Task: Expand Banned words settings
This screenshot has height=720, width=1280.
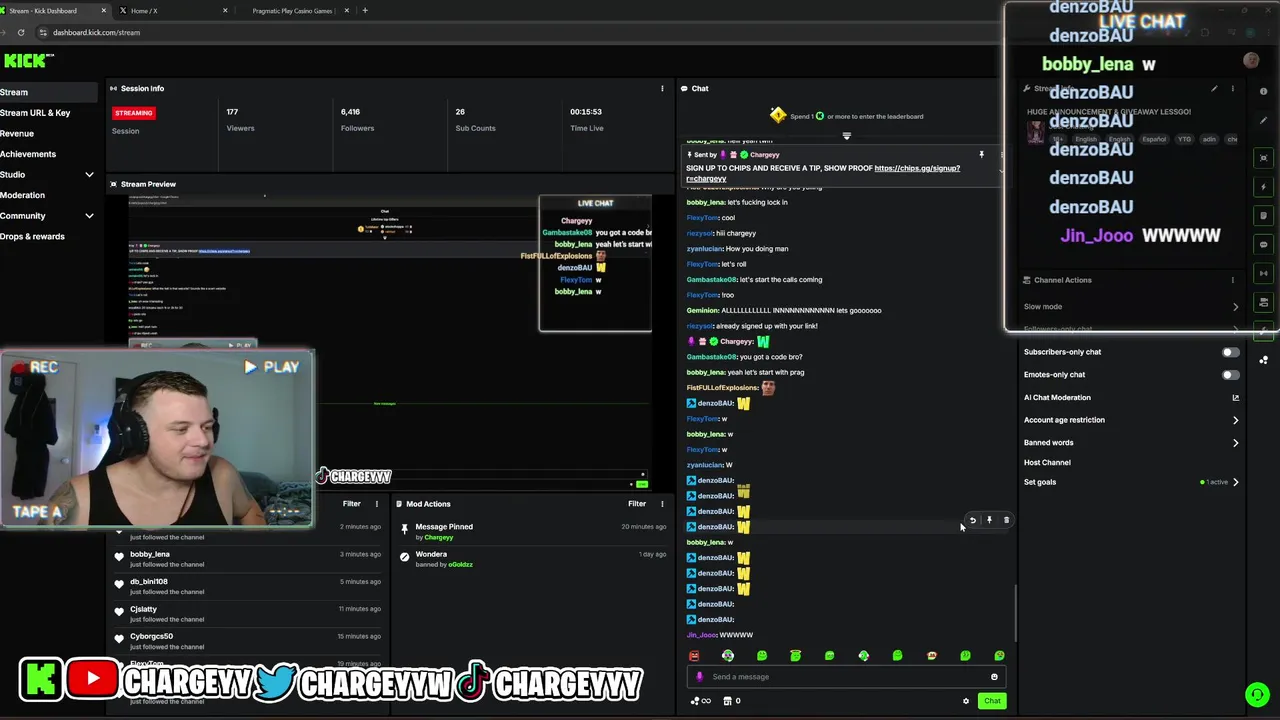Action: 1235,443
